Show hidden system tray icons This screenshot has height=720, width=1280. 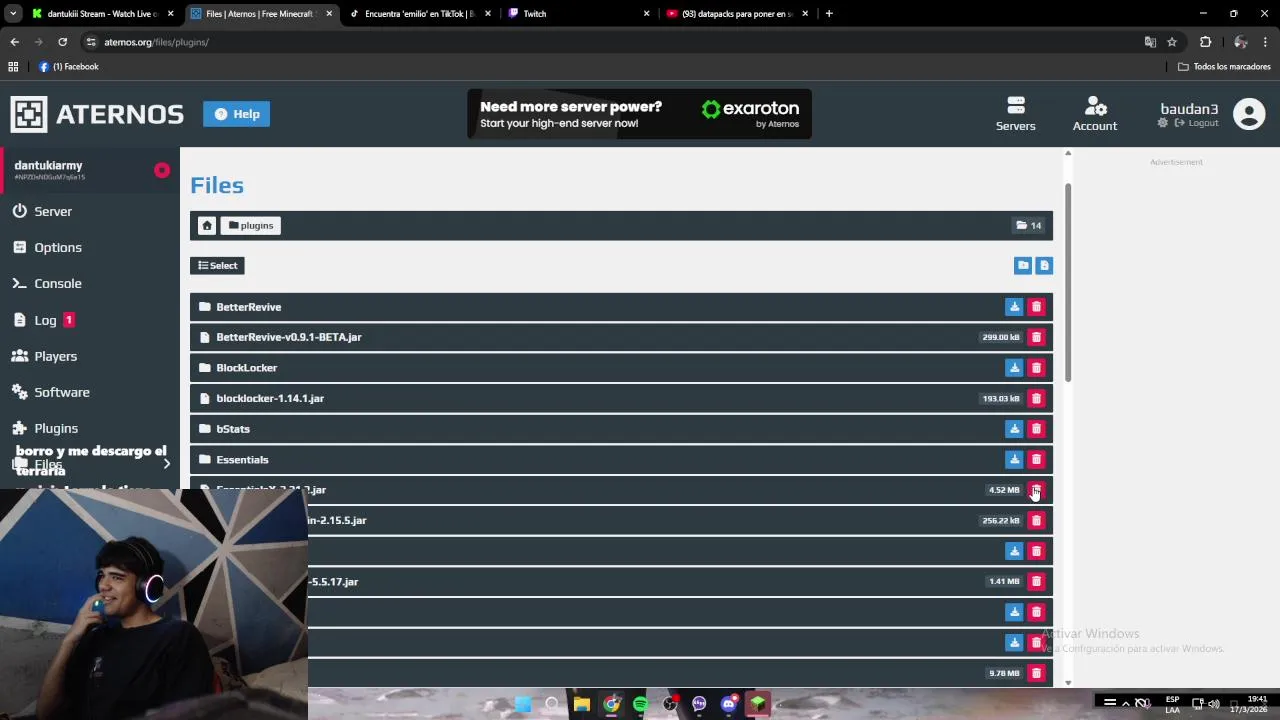point(1125,703)
